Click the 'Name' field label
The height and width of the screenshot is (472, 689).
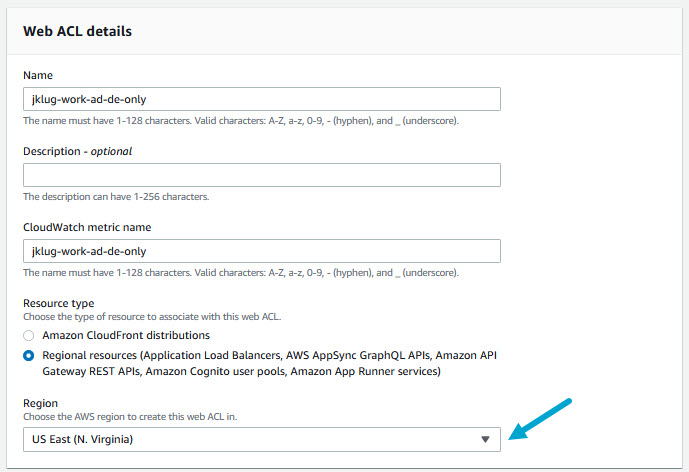[x=38, y=75]
